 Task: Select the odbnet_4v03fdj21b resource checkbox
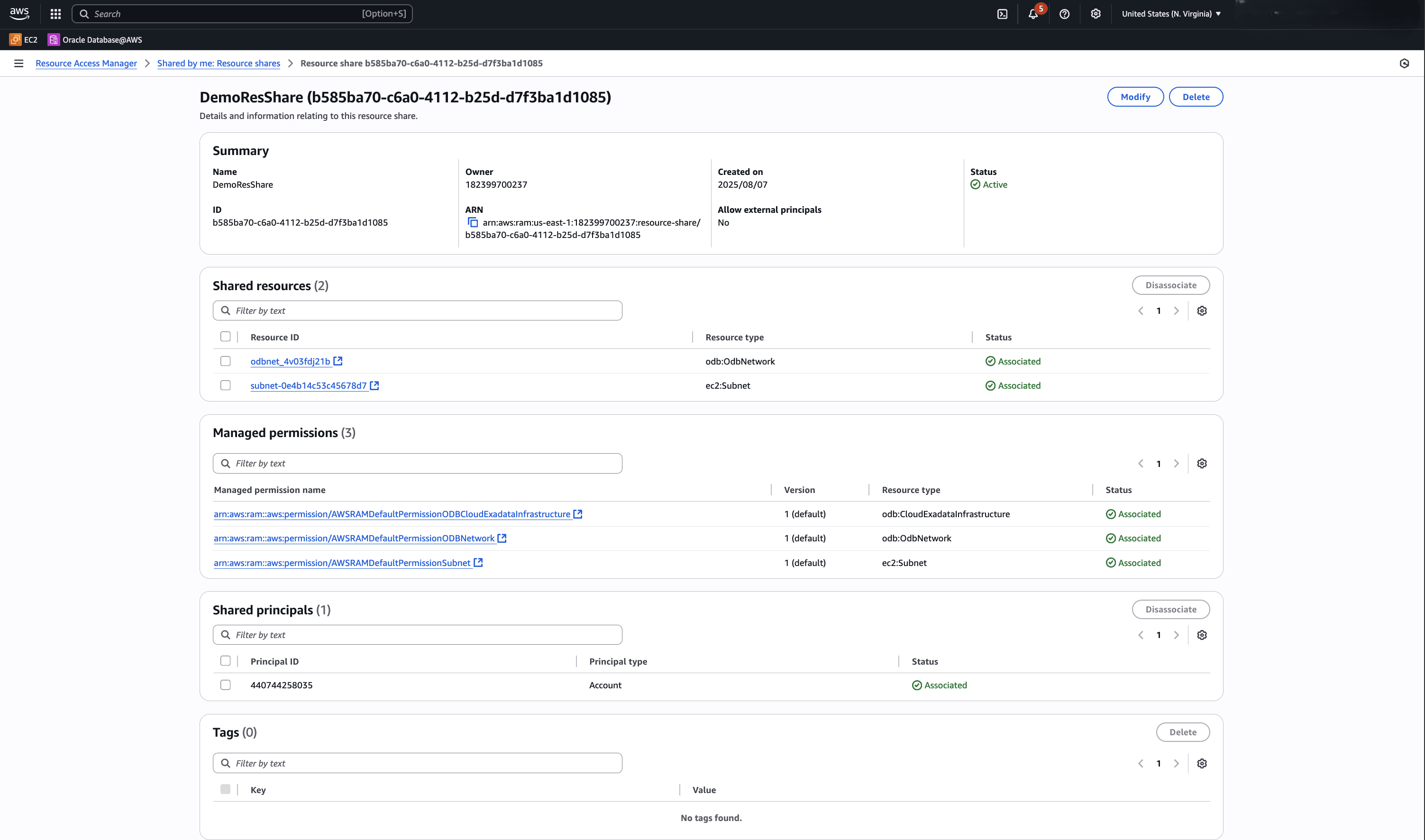tap(225, 361)
